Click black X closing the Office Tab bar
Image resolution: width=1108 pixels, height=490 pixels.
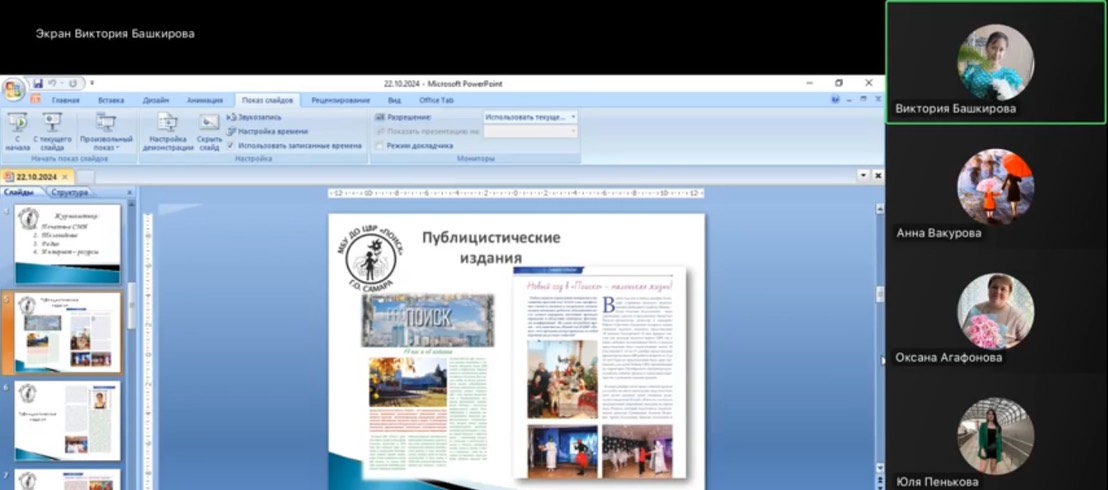[878, 175]
